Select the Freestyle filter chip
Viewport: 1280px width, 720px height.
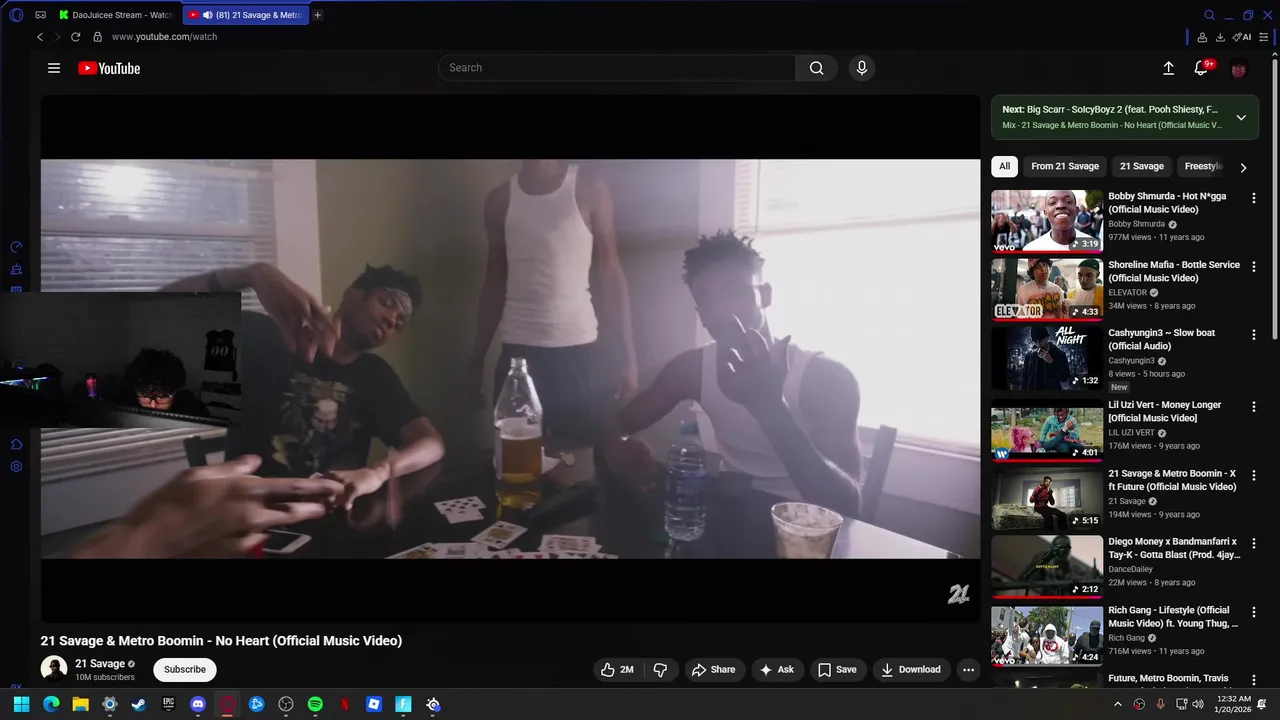[x=1203, y=166]
